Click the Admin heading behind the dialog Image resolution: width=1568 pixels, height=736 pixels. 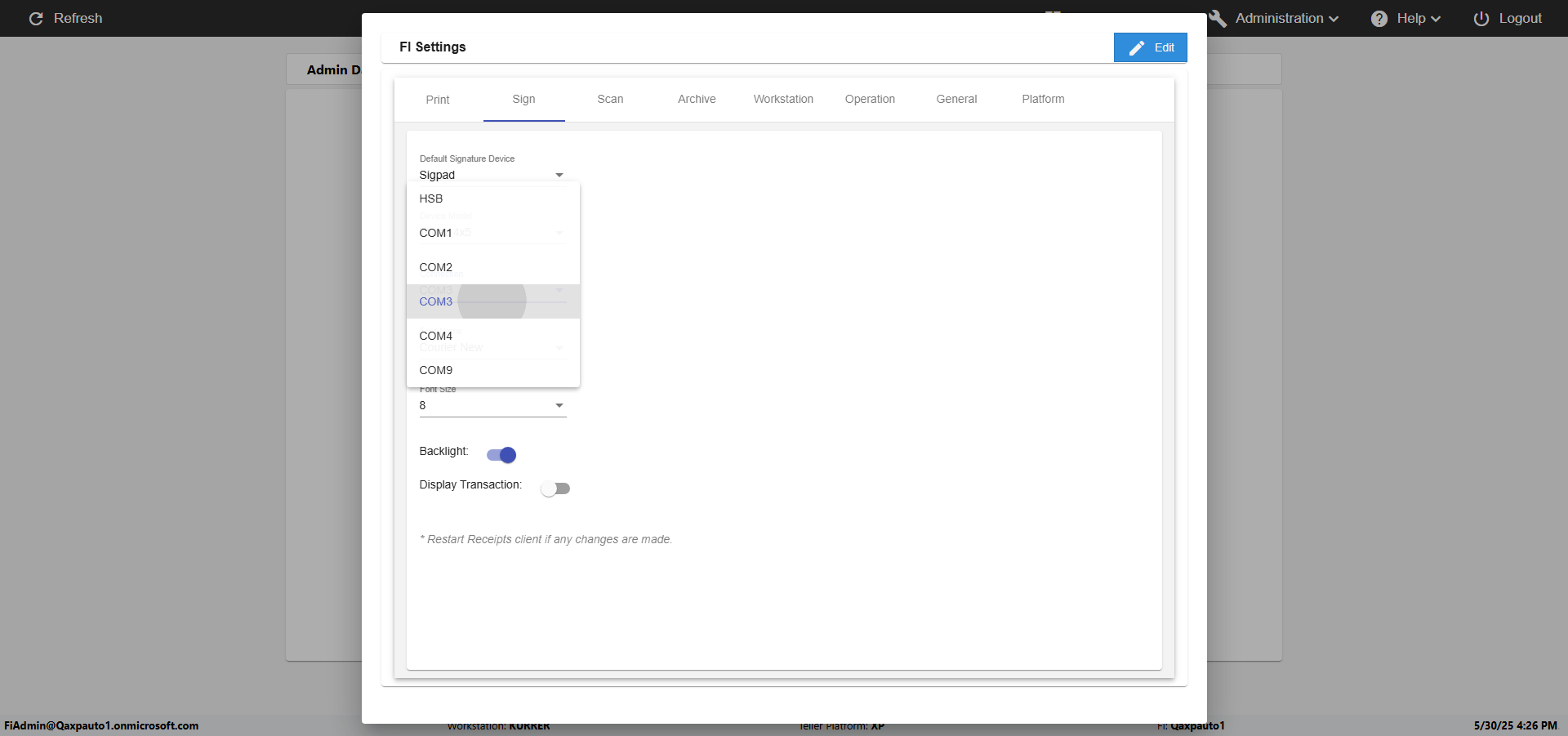click(x=333, y=70)
